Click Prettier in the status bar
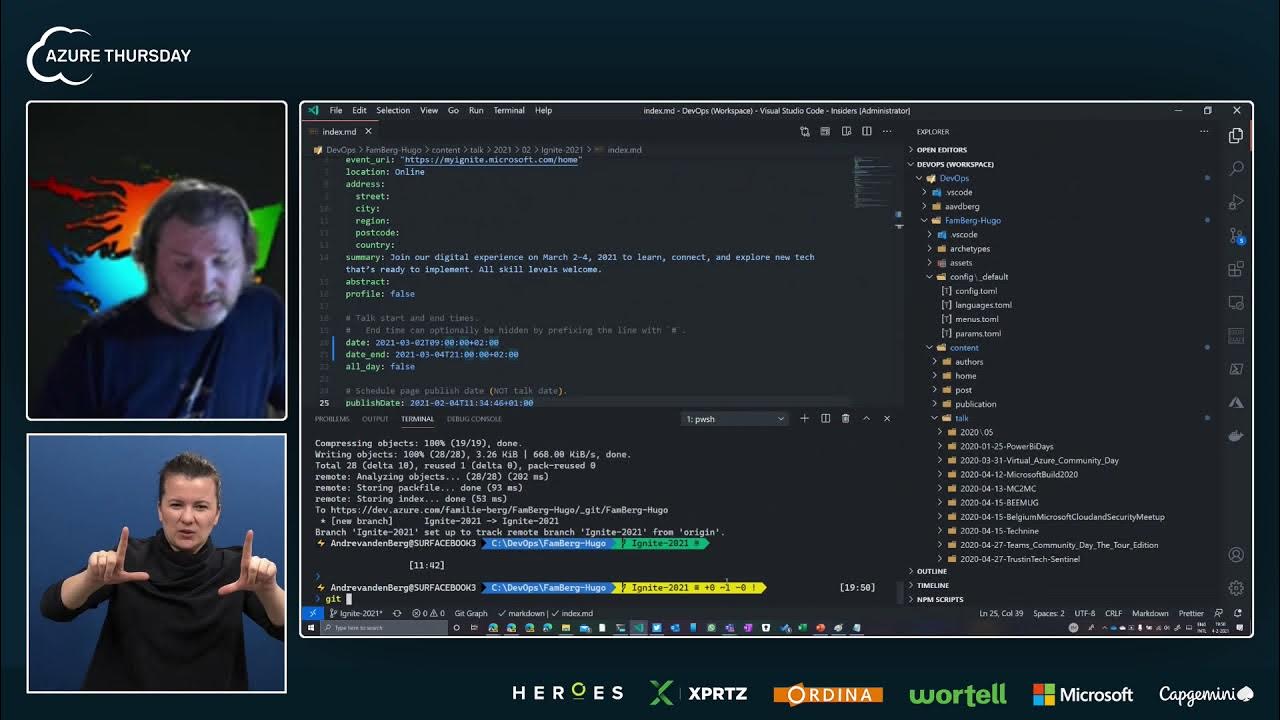 point(1191,613)
